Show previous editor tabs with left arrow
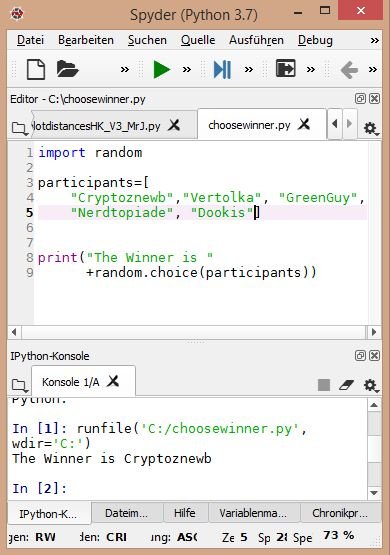390x555 pixels. 335,124
